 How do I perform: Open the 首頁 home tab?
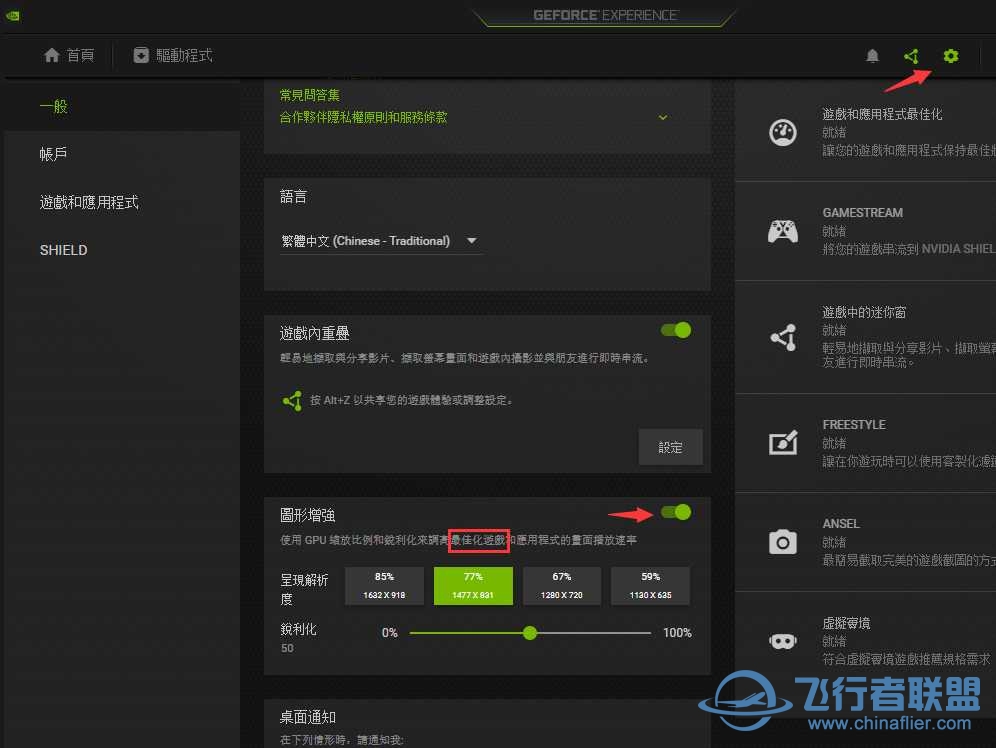69,55
